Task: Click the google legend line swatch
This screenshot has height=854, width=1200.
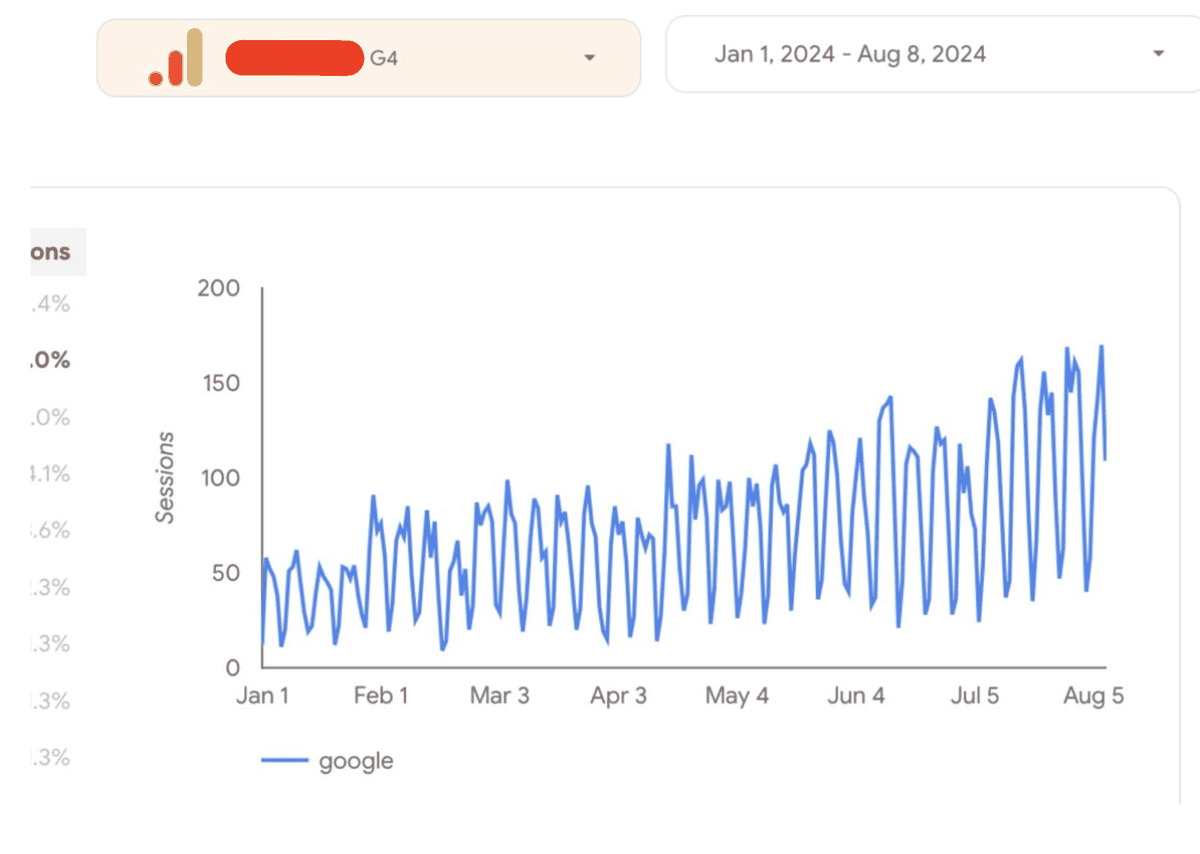Action: point(284,761)
